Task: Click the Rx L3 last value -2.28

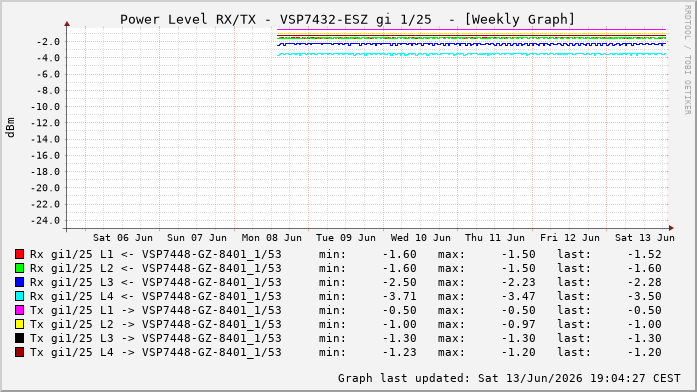Action: [645, 283]
